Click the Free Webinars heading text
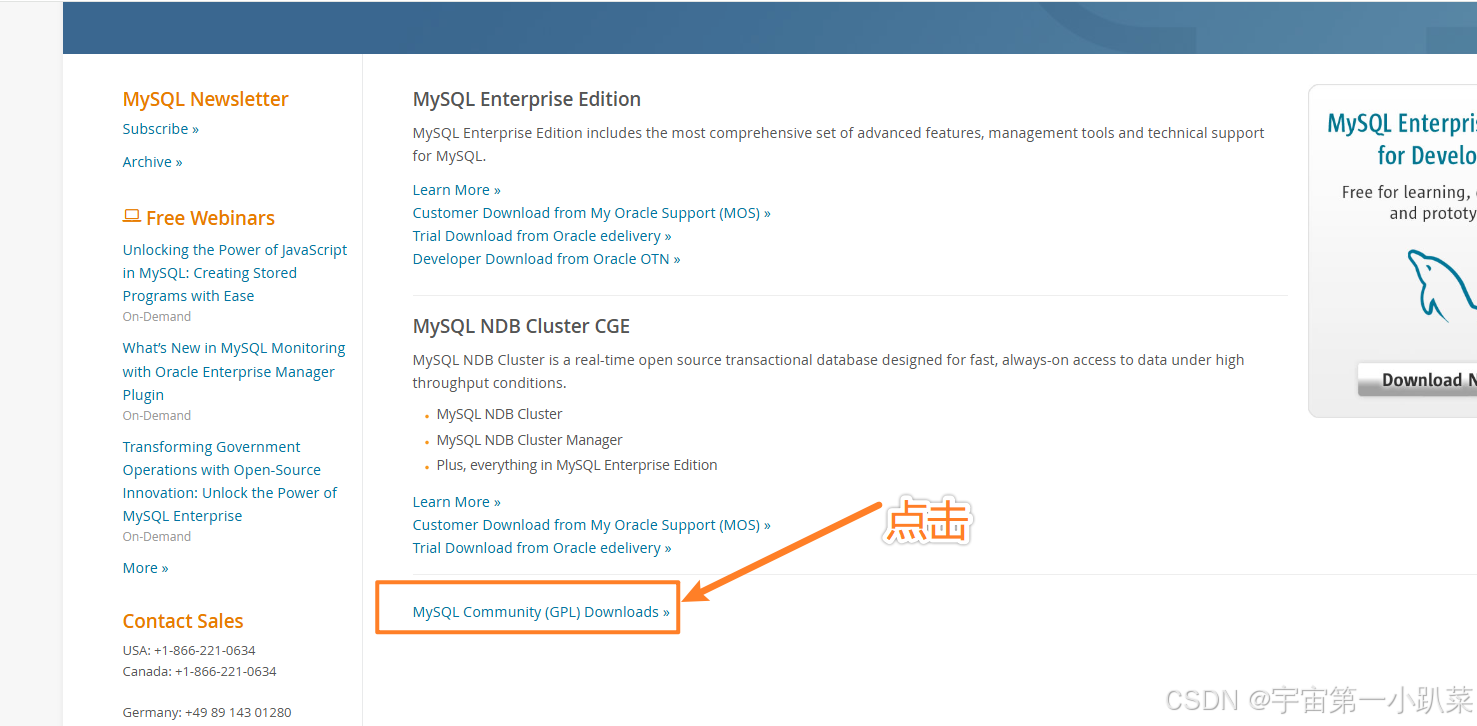Screen dimensions: 1477x726 tap(211, 218)
